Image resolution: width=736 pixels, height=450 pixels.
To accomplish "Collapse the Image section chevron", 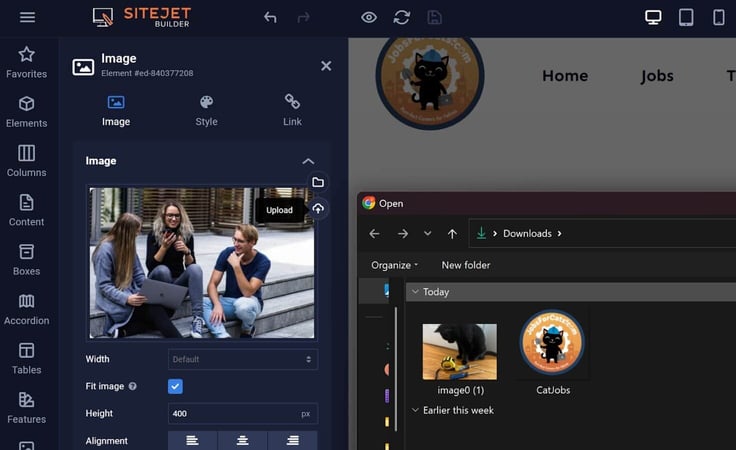I will (x=308, y=161).
